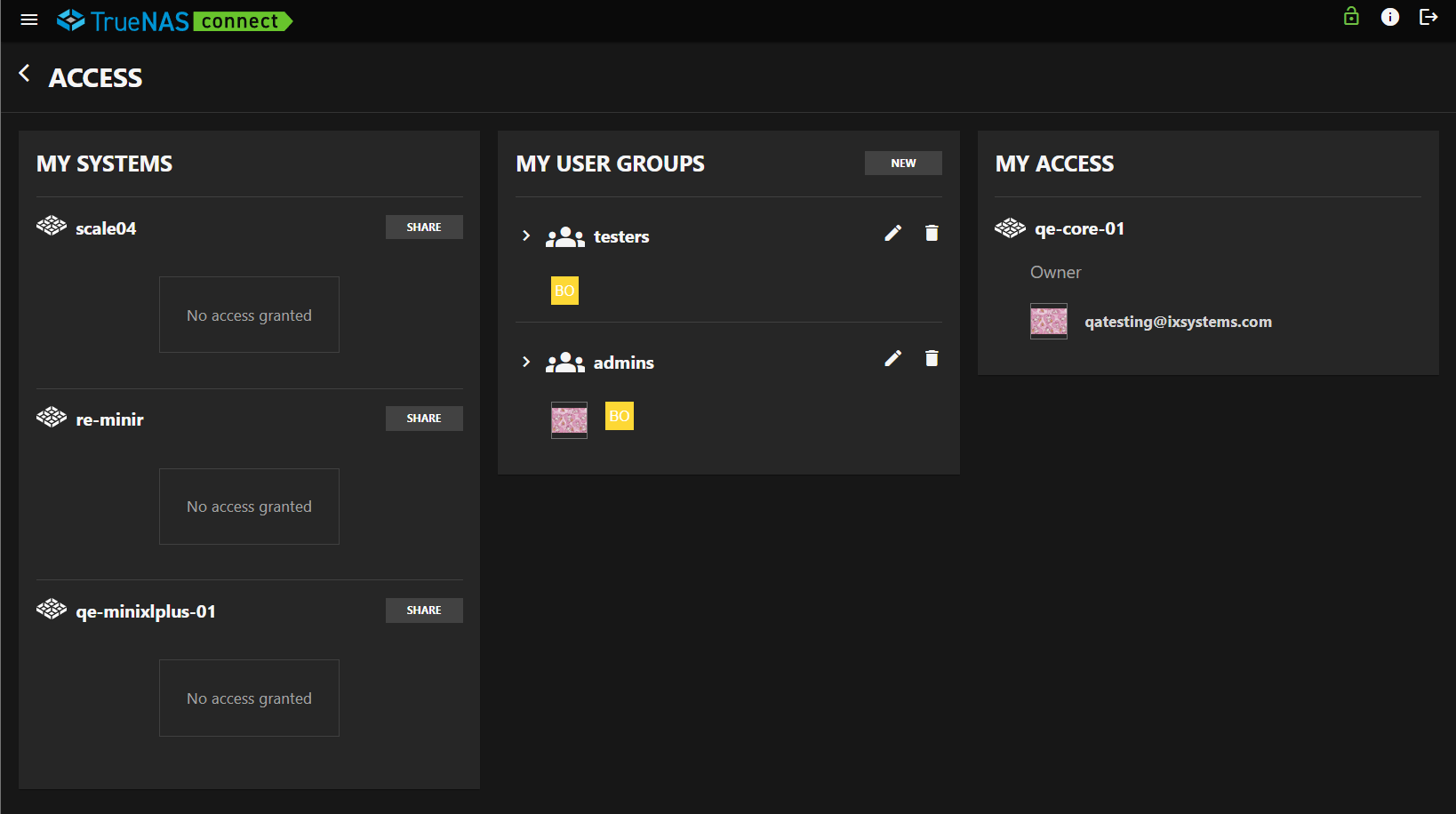
Task: Click the qatesting@ixsystems.com owner entry
Action: (x=1177, y=322)
